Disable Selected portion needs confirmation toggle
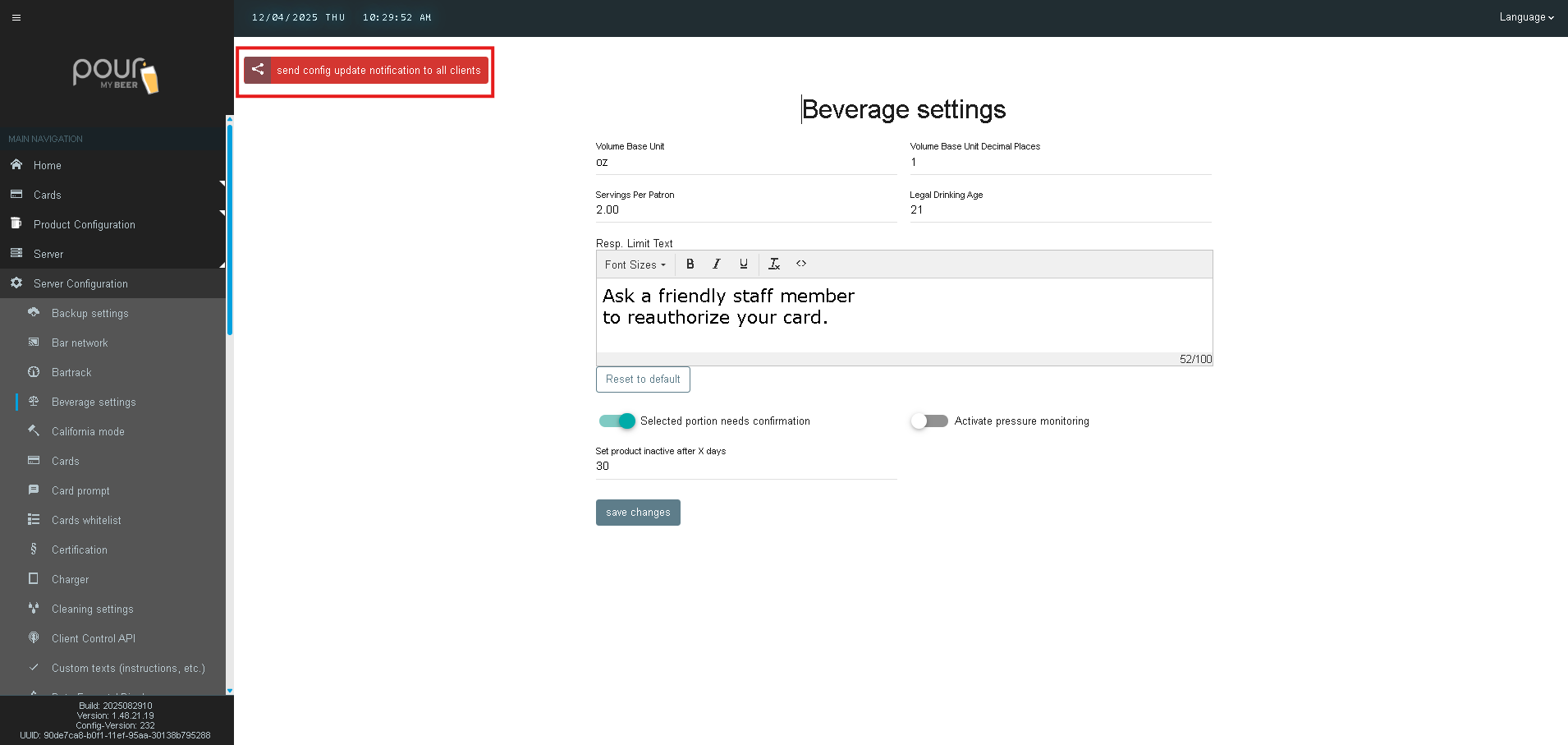The width and height of the screenshot is (1568, 745). click(617, 421)
